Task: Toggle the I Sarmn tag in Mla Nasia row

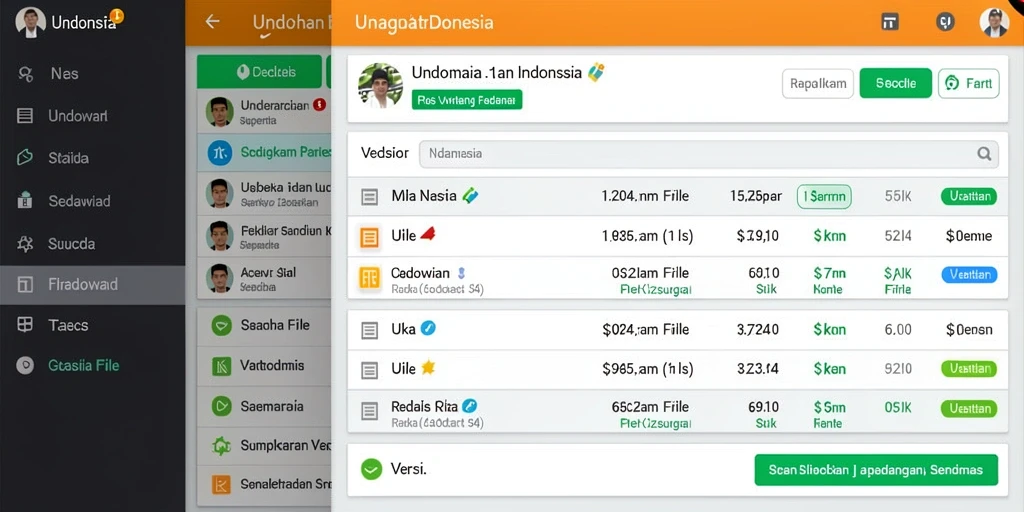Action: (x=824, y=196)
